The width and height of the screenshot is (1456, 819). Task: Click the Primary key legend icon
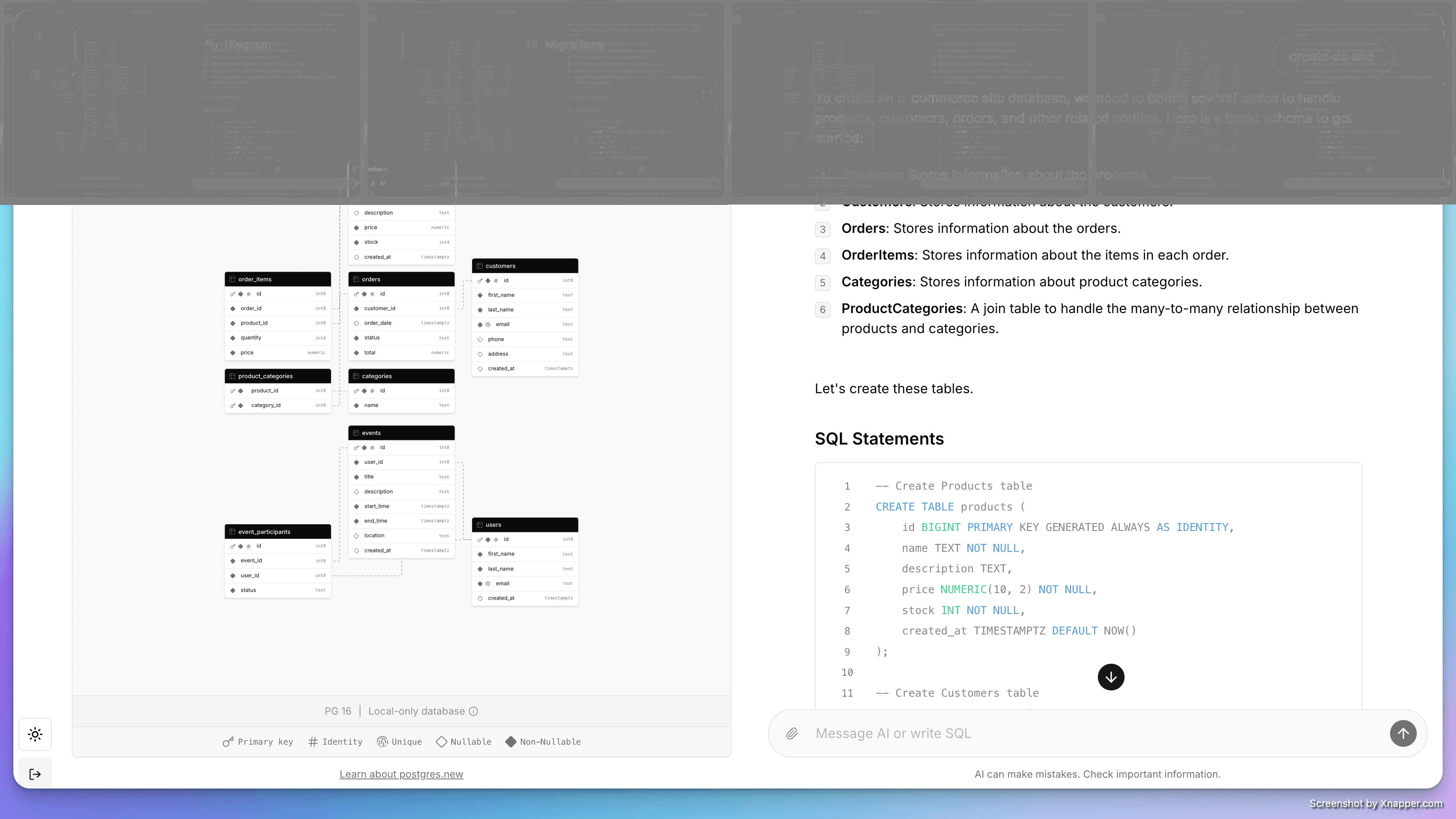(228, 741)
